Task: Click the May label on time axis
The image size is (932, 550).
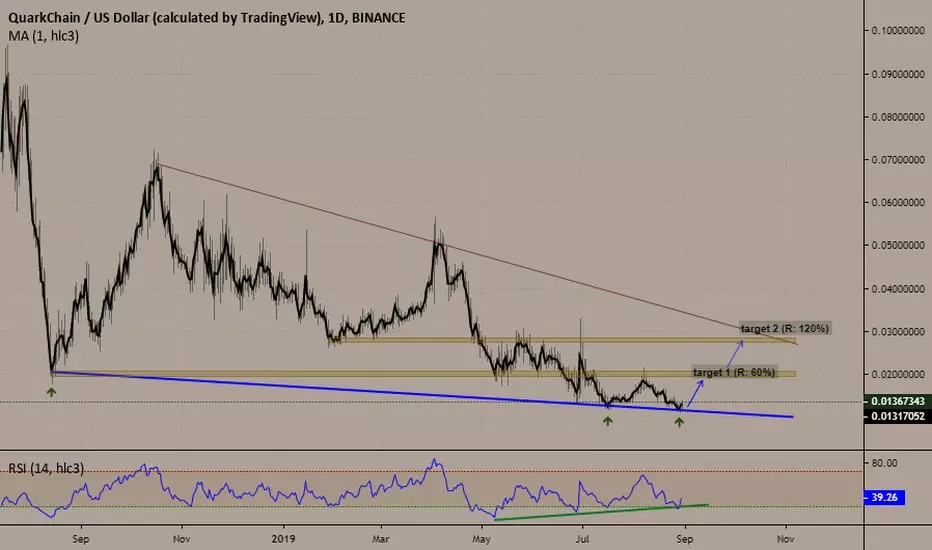Action: coord(481,539)
